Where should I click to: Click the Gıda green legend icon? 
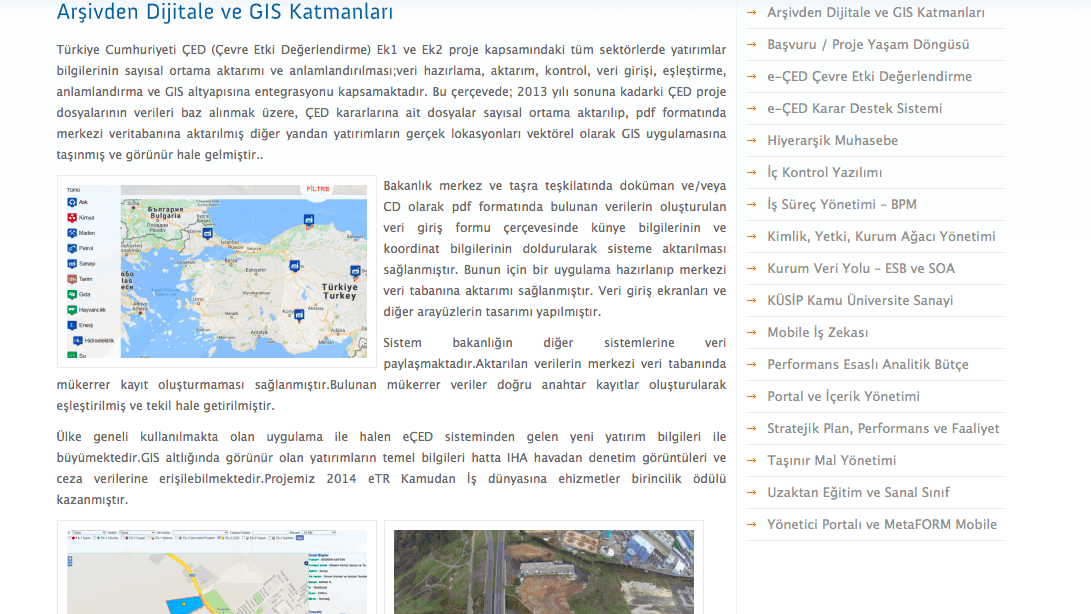pyautogui.click(x=71, y=294)
